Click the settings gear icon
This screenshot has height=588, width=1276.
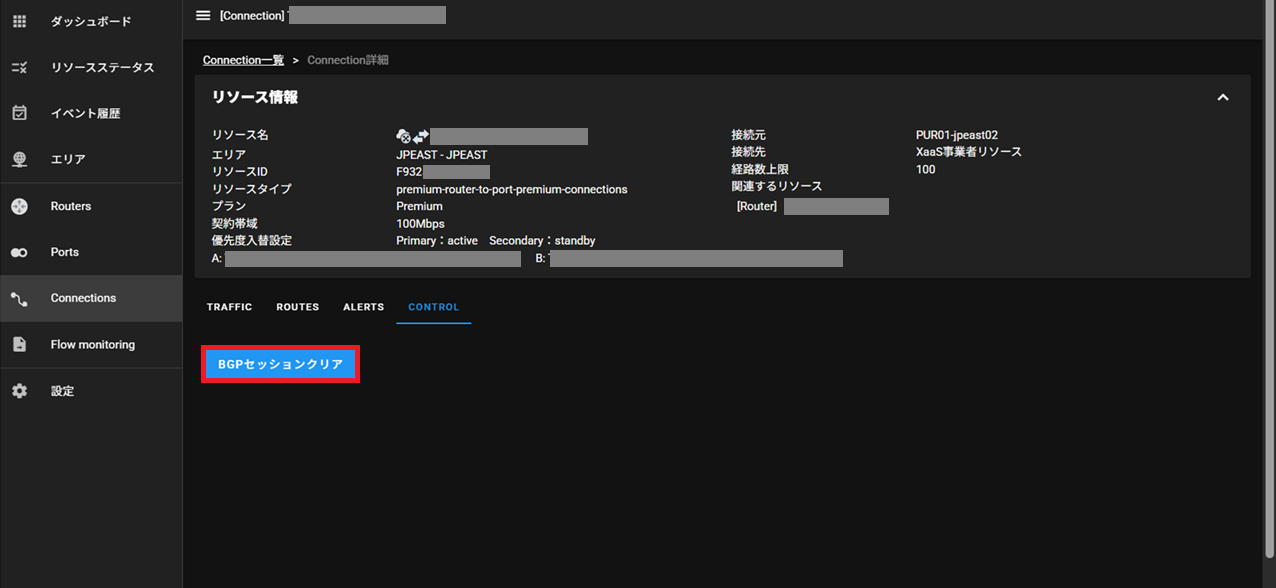coord(19,391)
